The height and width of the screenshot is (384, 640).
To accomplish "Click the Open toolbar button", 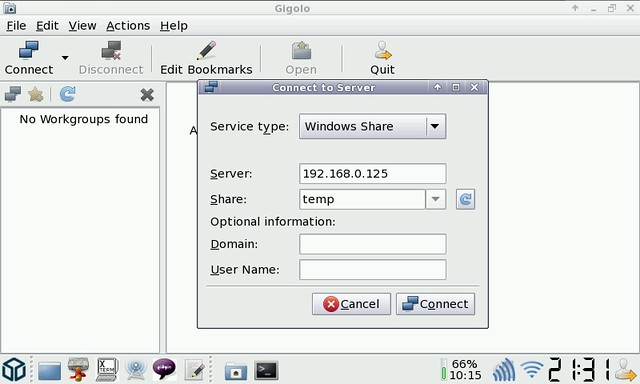I will (301, 58).
